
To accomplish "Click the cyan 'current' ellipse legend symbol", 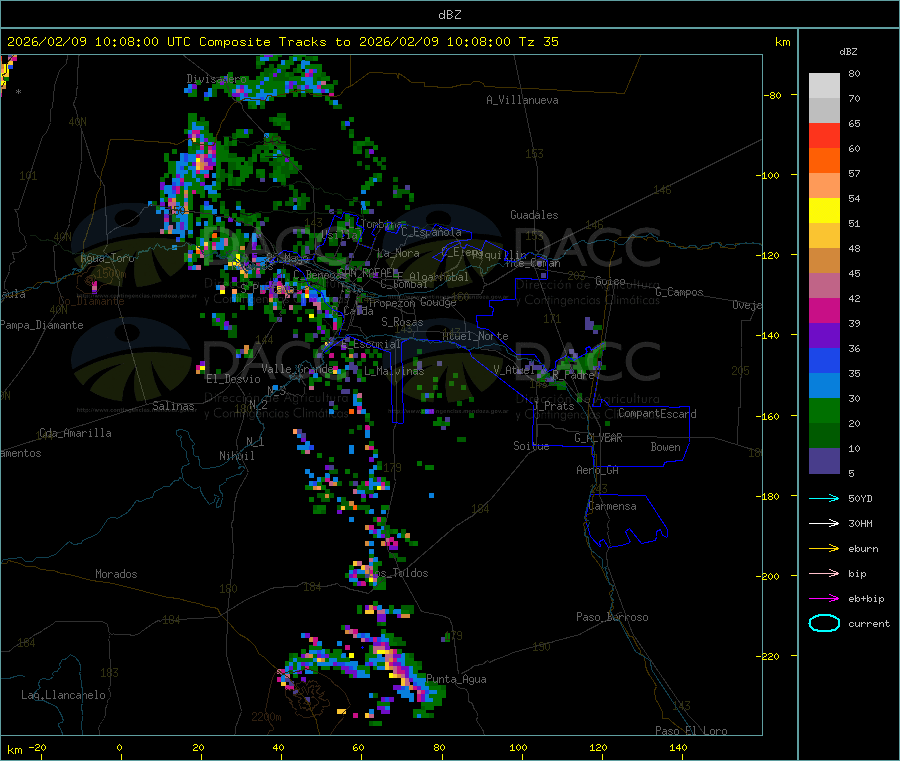I will click(x=824, y=623).
